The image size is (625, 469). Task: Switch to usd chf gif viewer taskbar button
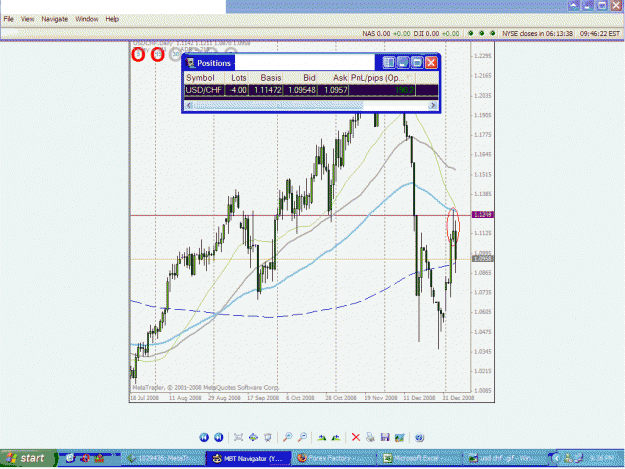click(505, 459)
